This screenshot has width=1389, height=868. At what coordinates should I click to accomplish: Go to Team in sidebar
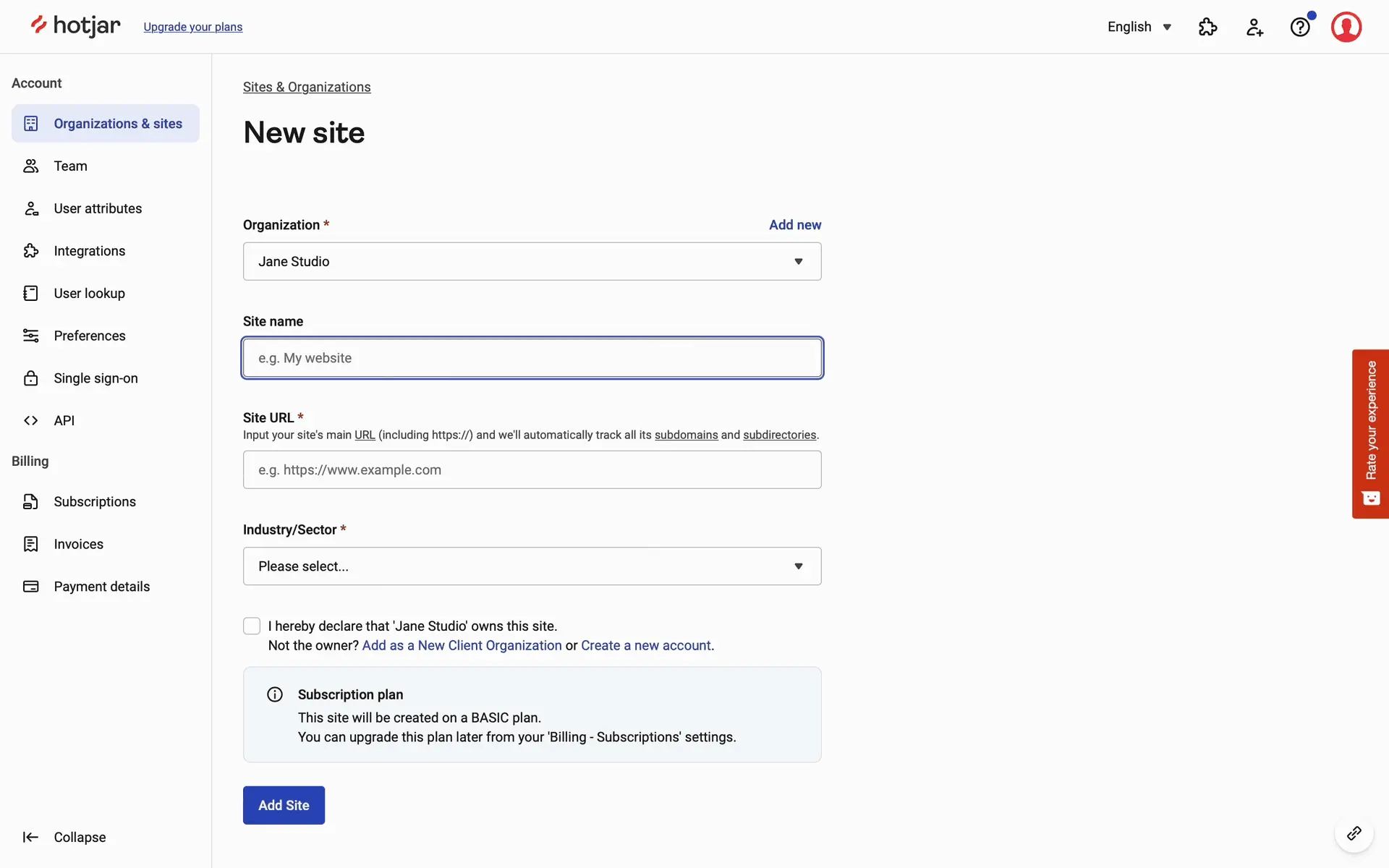[70, 166]
